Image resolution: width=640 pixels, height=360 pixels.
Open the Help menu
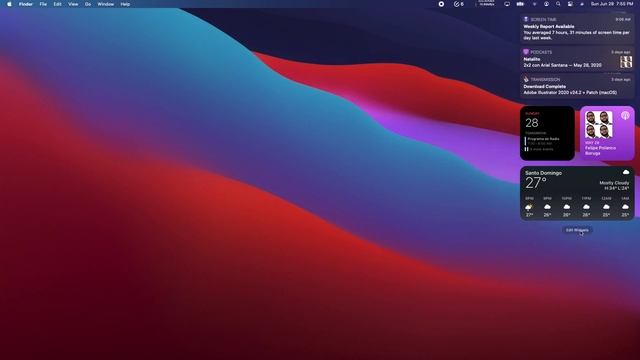(125, 4)
